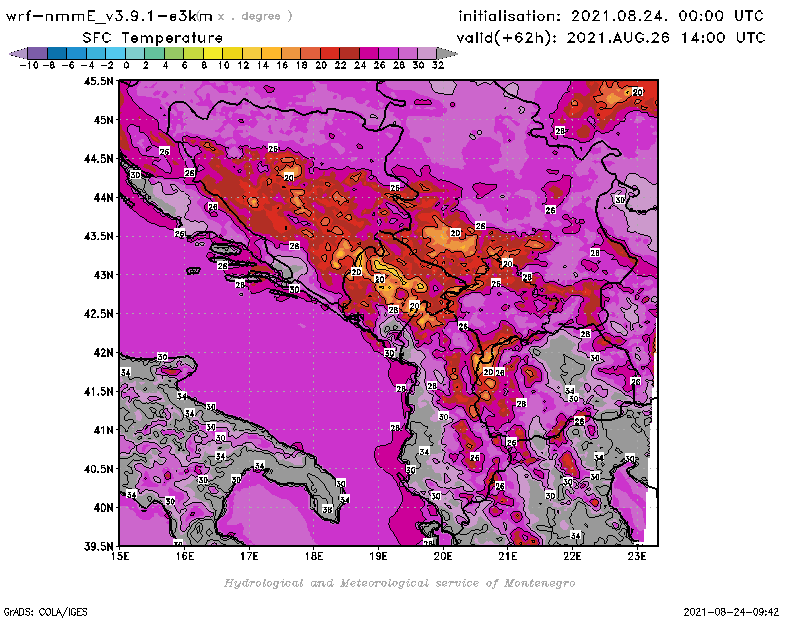
Task: Click the 42.5N latitude axis label
Action: click(98, 314)
